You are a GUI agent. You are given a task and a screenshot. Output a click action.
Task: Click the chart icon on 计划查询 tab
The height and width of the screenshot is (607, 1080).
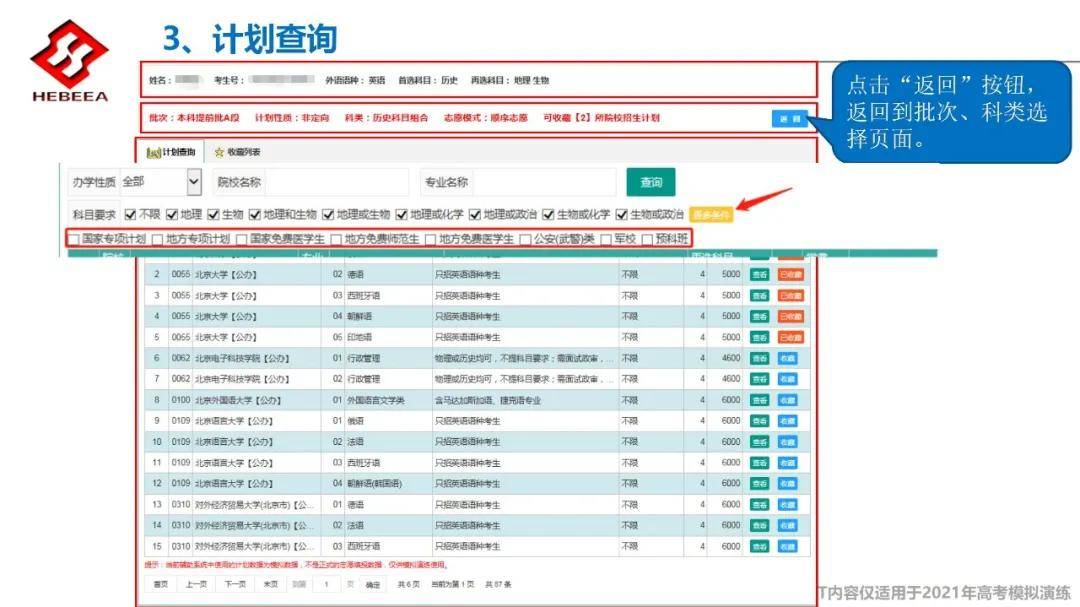[x=154, y=152]
